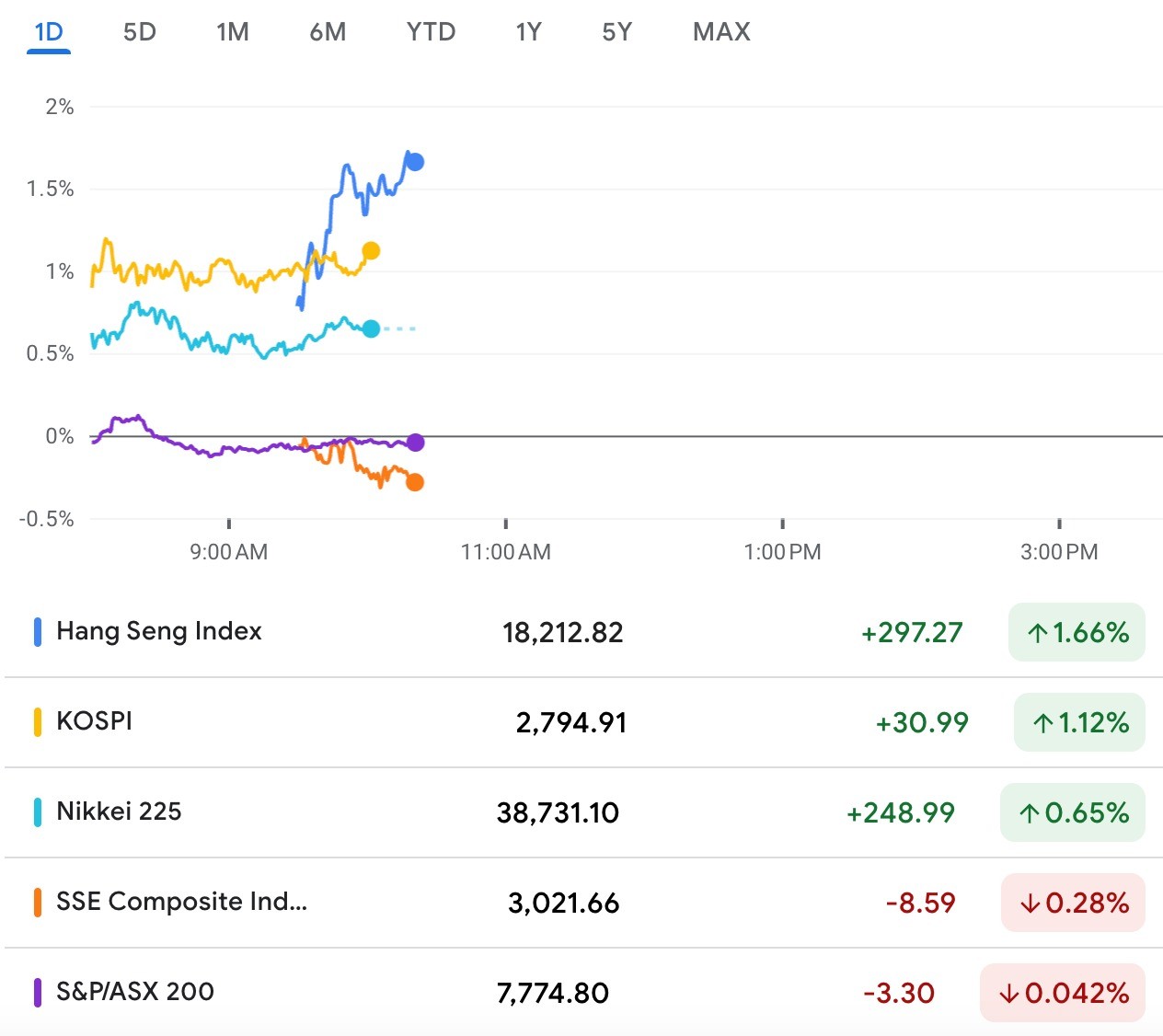1163x1036 pixels.
Task: Show the 5Y chart range
Action: coord(616,32)
